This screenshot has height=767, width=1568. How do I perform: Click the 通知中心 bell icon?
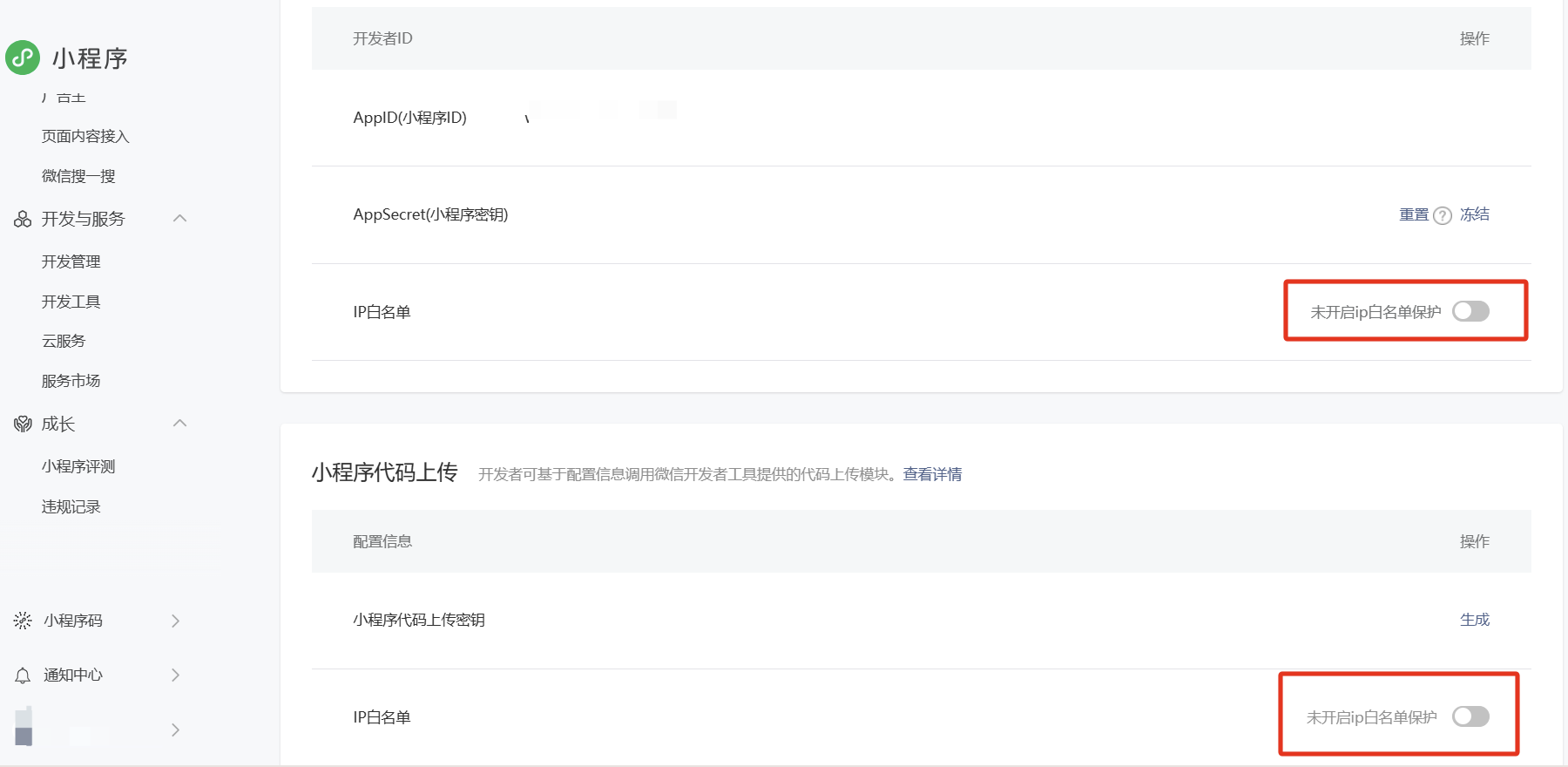[23, 675]
